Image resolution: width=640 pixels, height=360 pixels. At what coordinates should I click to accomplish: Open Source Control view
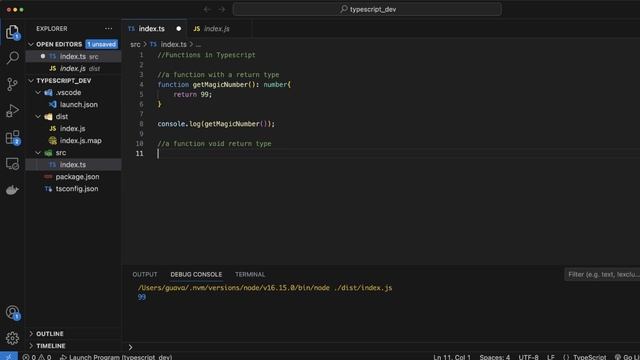coord(12,84)
